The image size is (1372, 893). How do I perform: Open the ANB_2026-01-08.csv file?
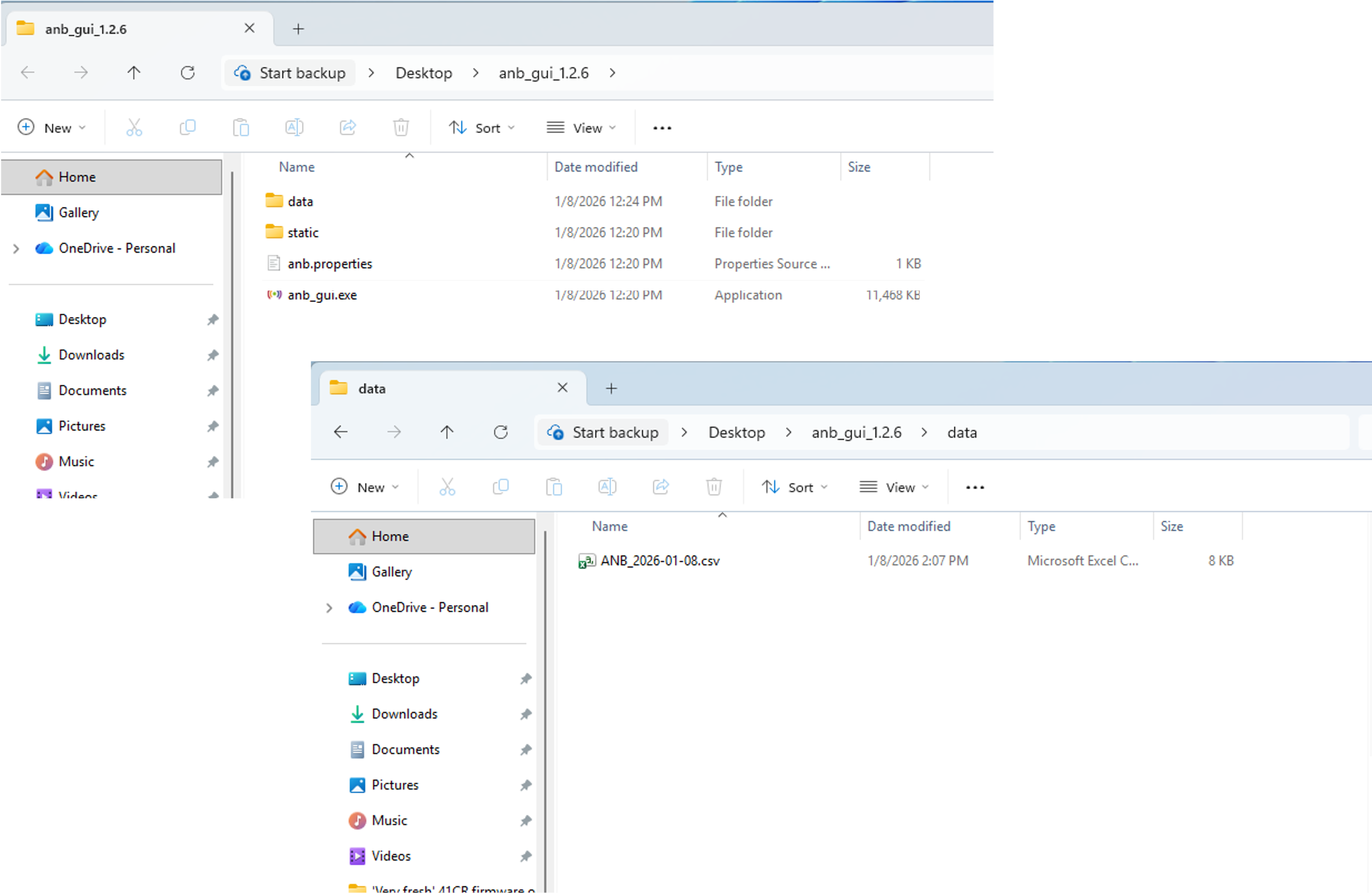(x=659, y=560)
